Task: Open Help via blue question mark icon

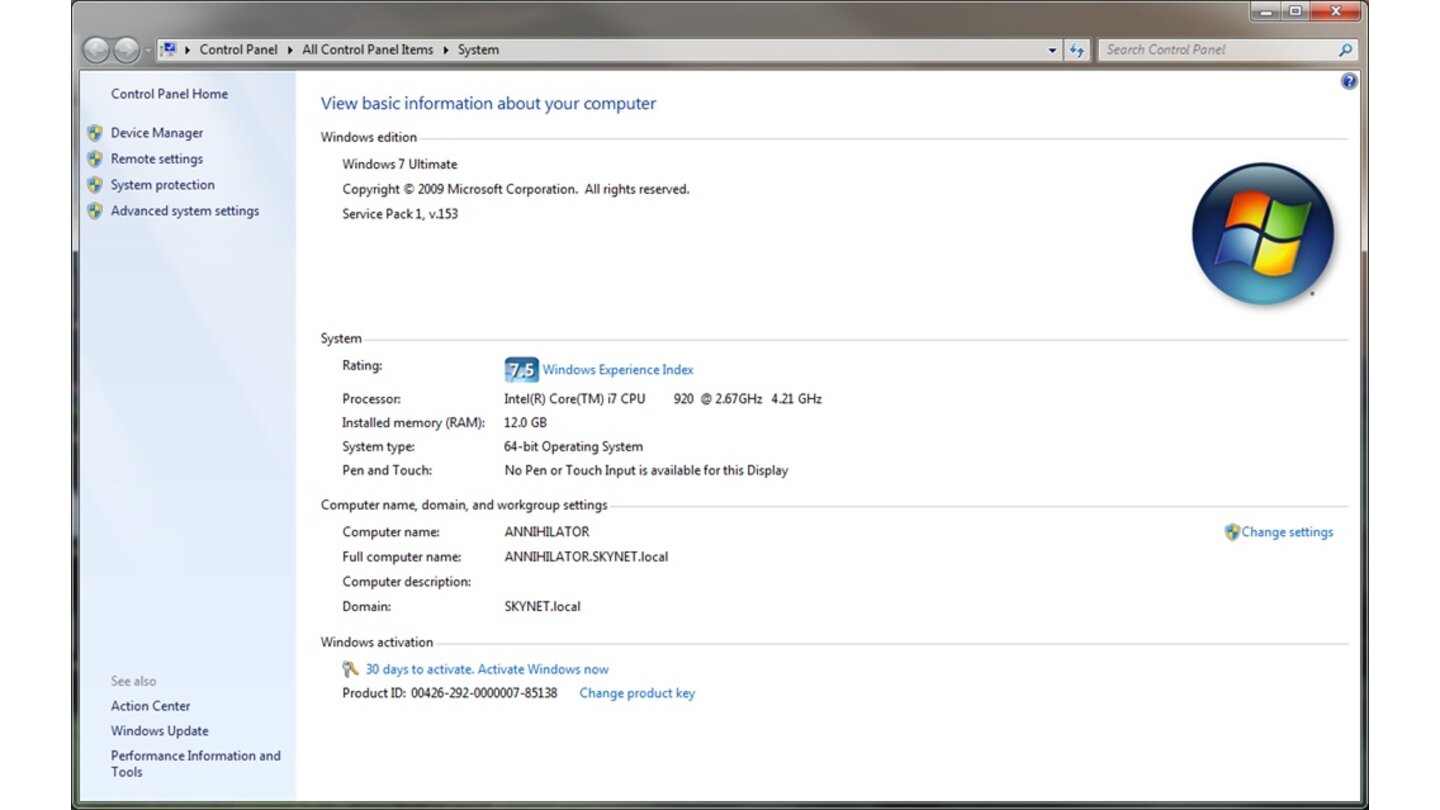Action: click(x=1349, y=82)
